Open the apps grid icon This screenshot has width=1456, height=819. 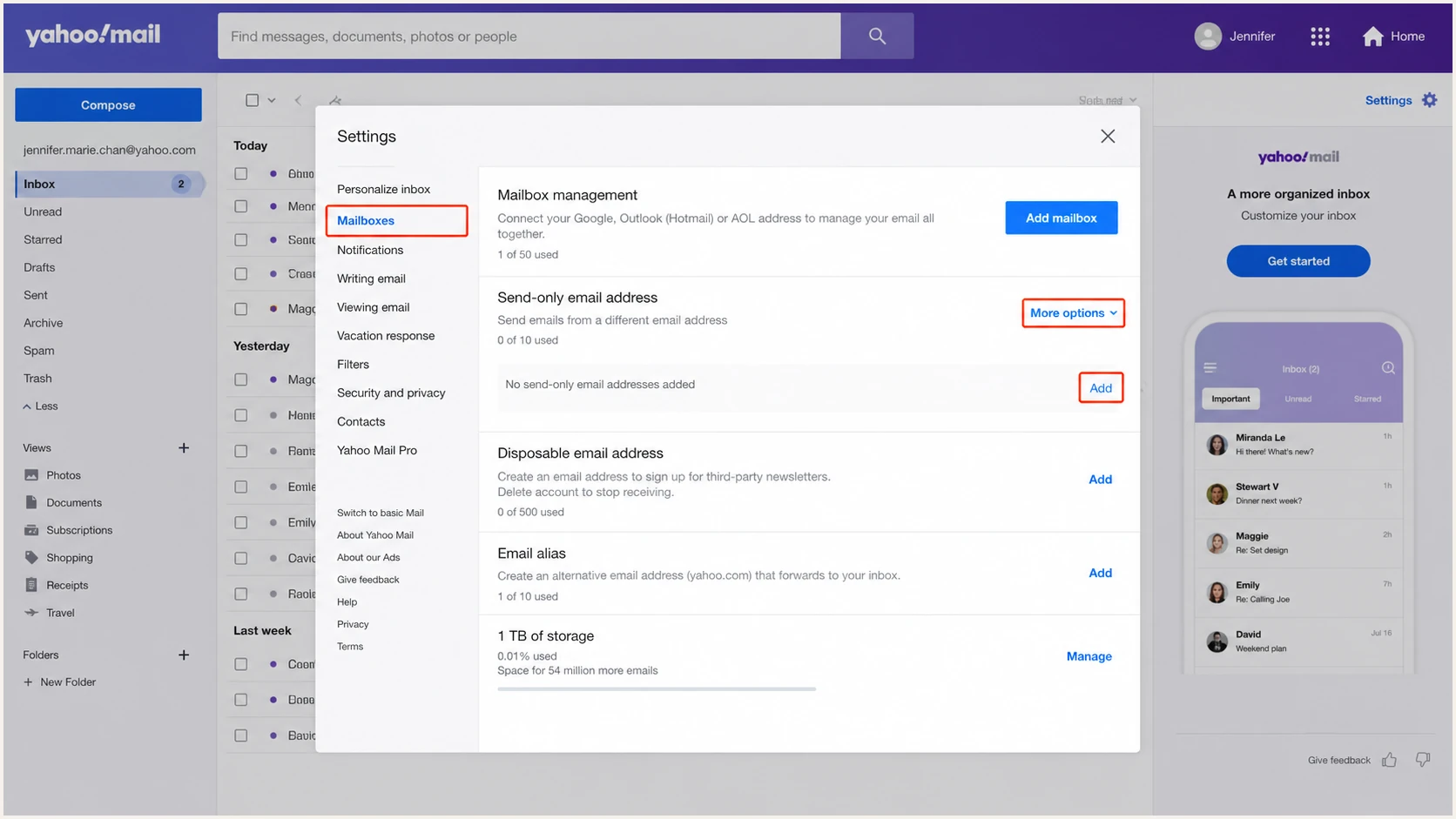(1320, 37)
